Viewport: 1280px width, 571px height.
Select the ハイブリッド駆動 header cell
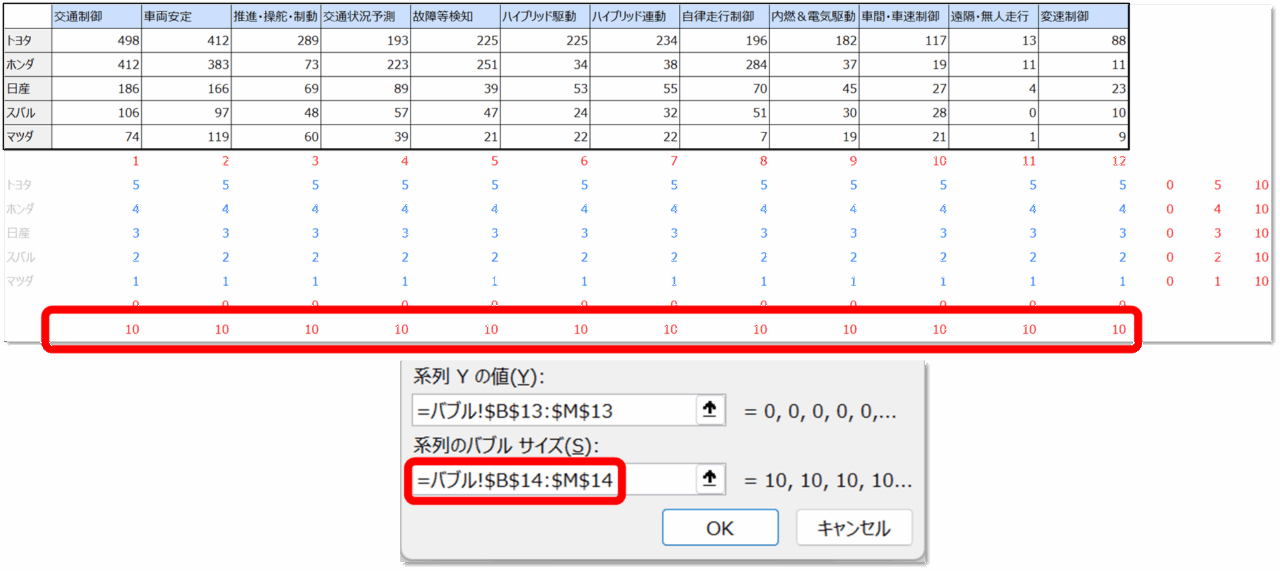coord(544,16)
